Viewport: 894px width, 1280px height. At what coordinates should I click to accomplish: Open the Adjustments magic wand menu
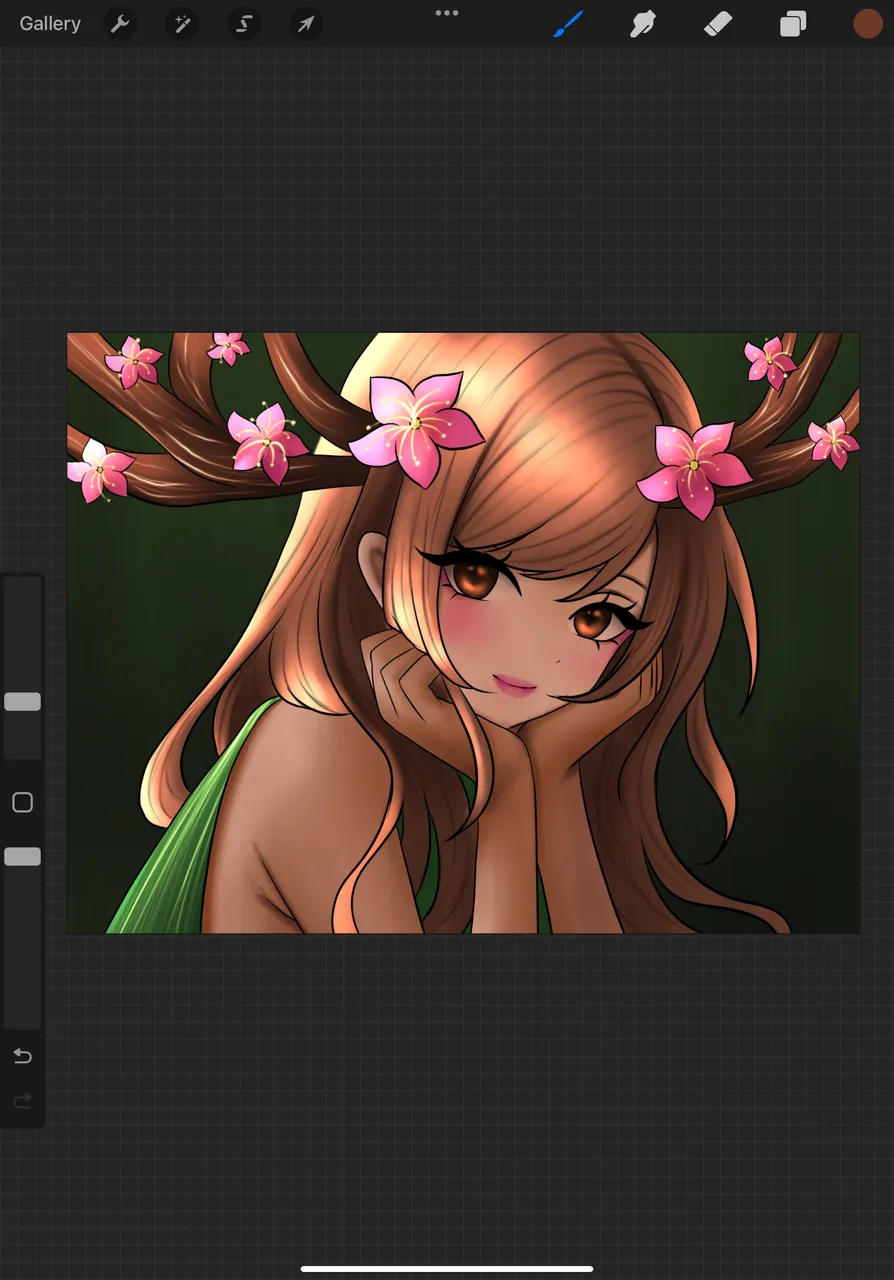(x=182, y=24)
